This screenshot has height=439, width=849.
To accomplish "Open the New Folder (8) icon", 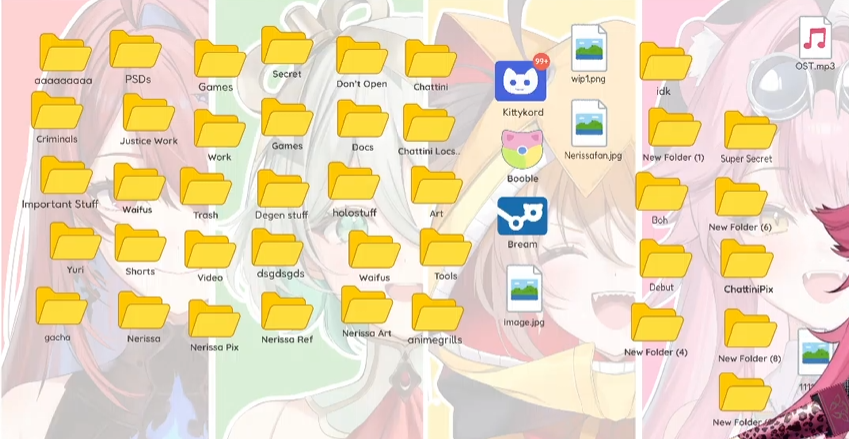I will coord(750,328).
